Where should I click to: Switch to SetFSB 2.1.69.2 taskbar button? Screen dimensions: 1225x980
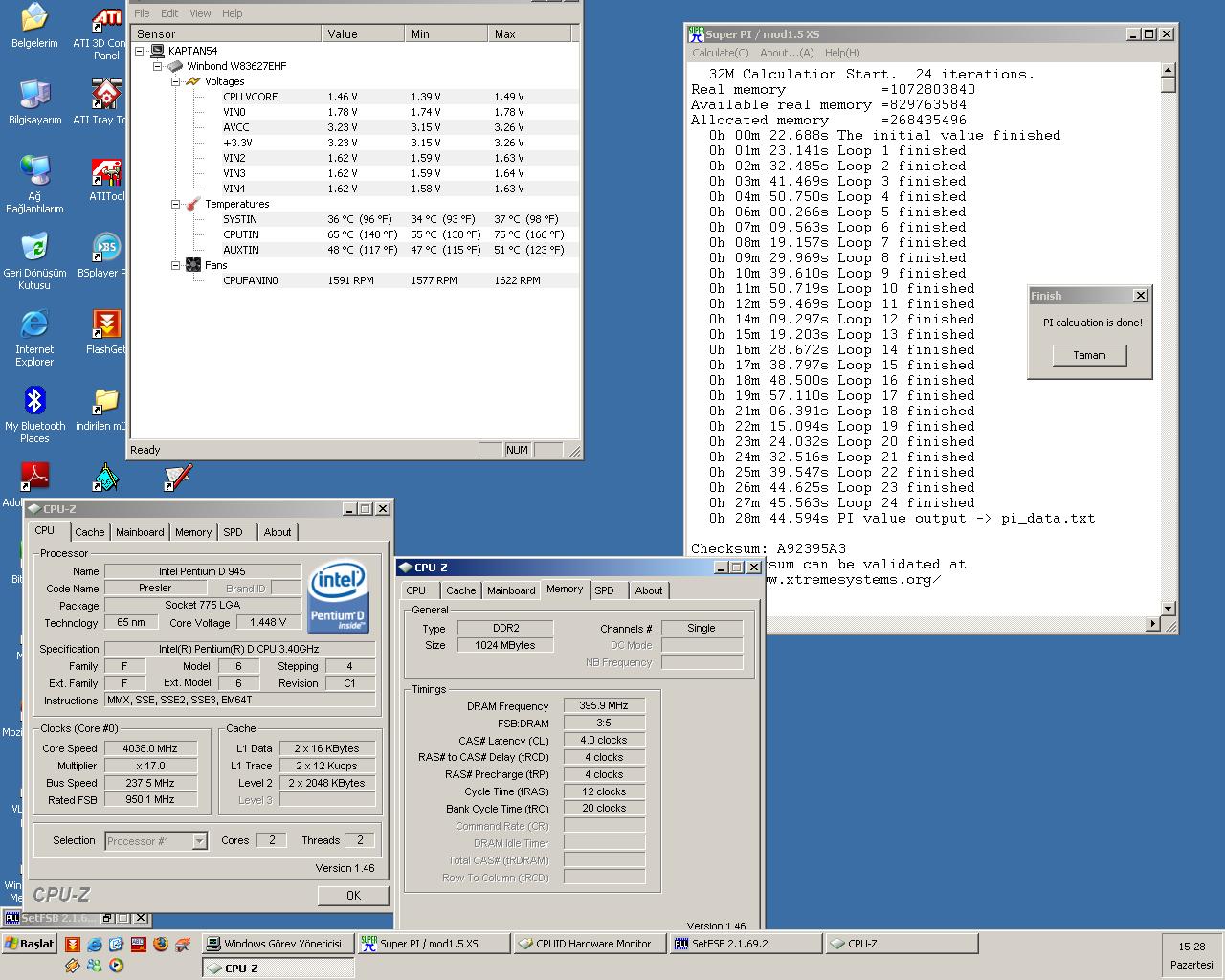745,944
